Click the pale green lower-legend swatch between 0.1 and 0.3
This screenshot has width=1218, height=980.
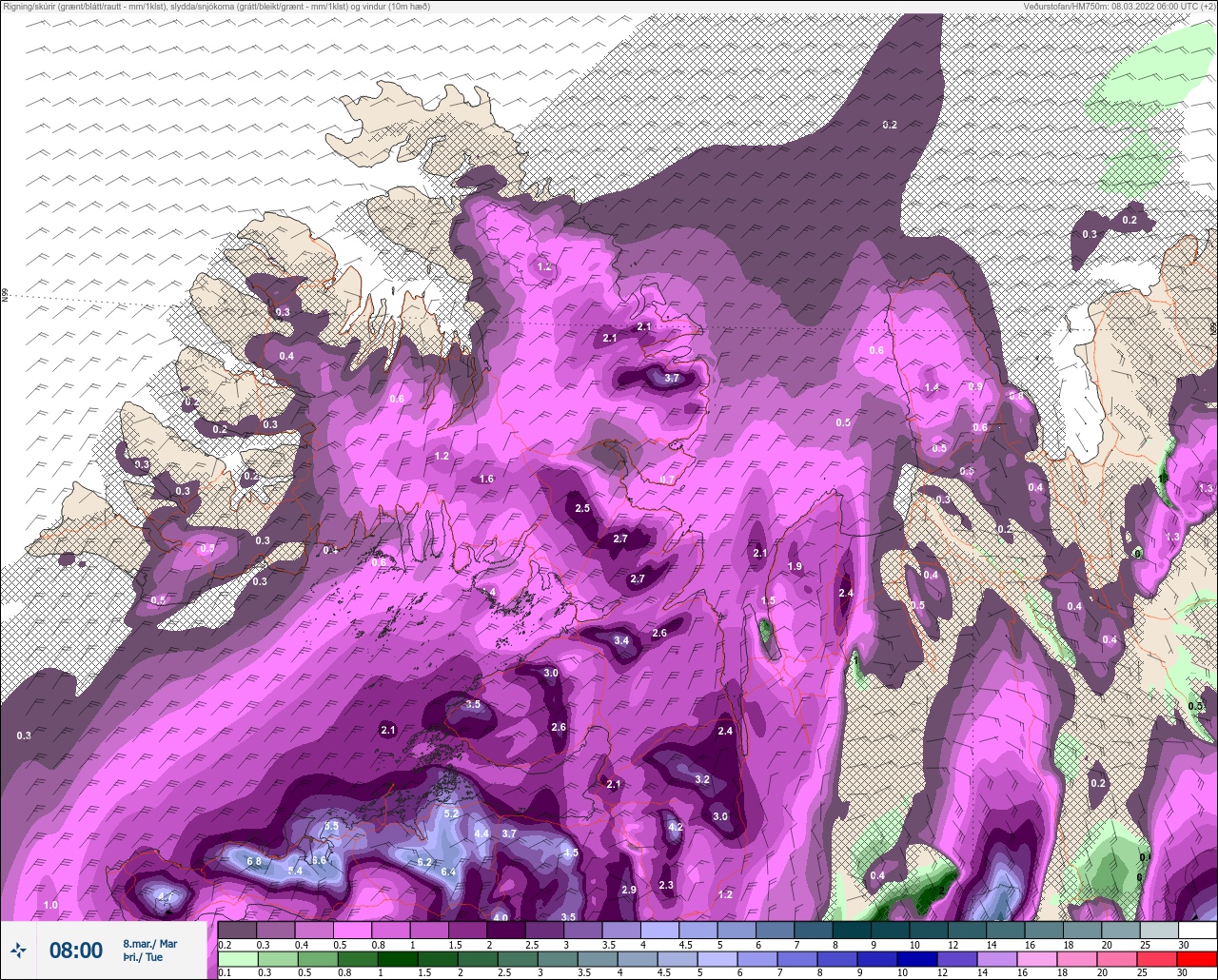pyautogui.click(x=237, y=958)
